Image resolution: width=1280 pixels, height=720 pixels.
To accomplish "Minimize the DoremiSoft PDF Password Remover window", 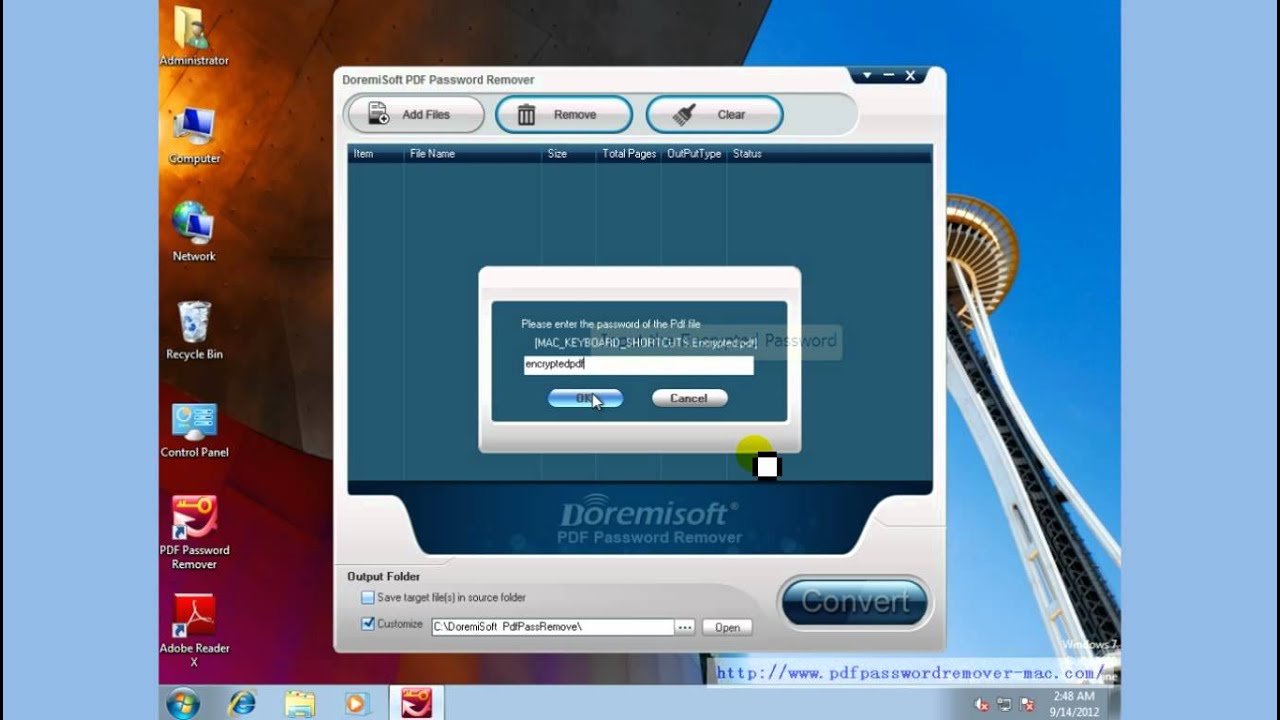I will tap(889, 75).
